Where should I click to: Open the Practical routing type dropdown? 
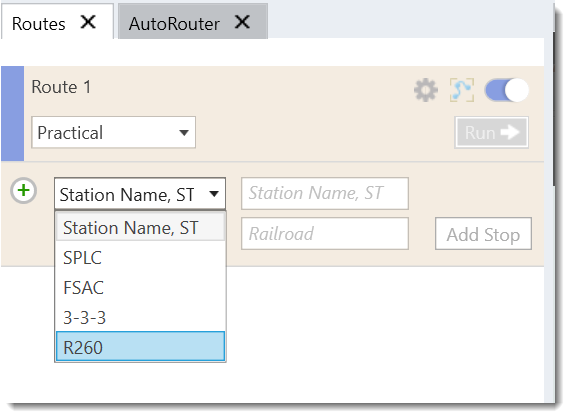(113, 132)
